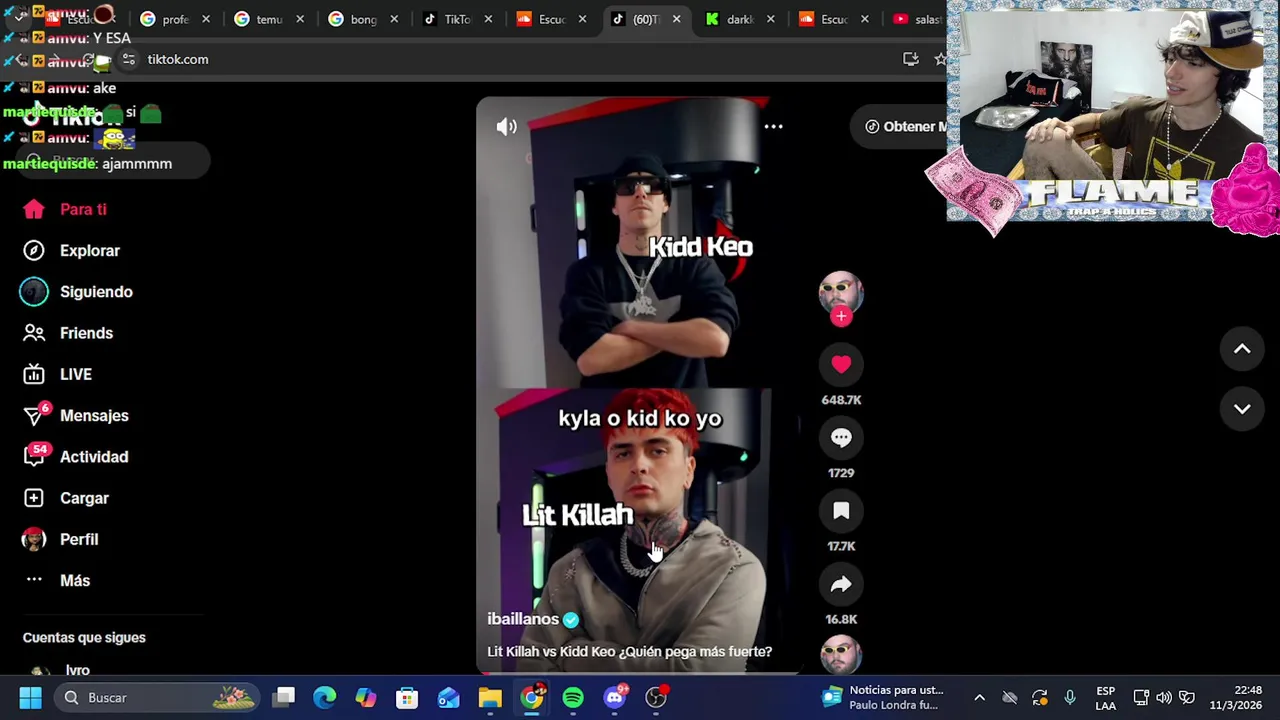
Task: Click the Cuentas que sigues heading
Action: [x=84, y=637]
